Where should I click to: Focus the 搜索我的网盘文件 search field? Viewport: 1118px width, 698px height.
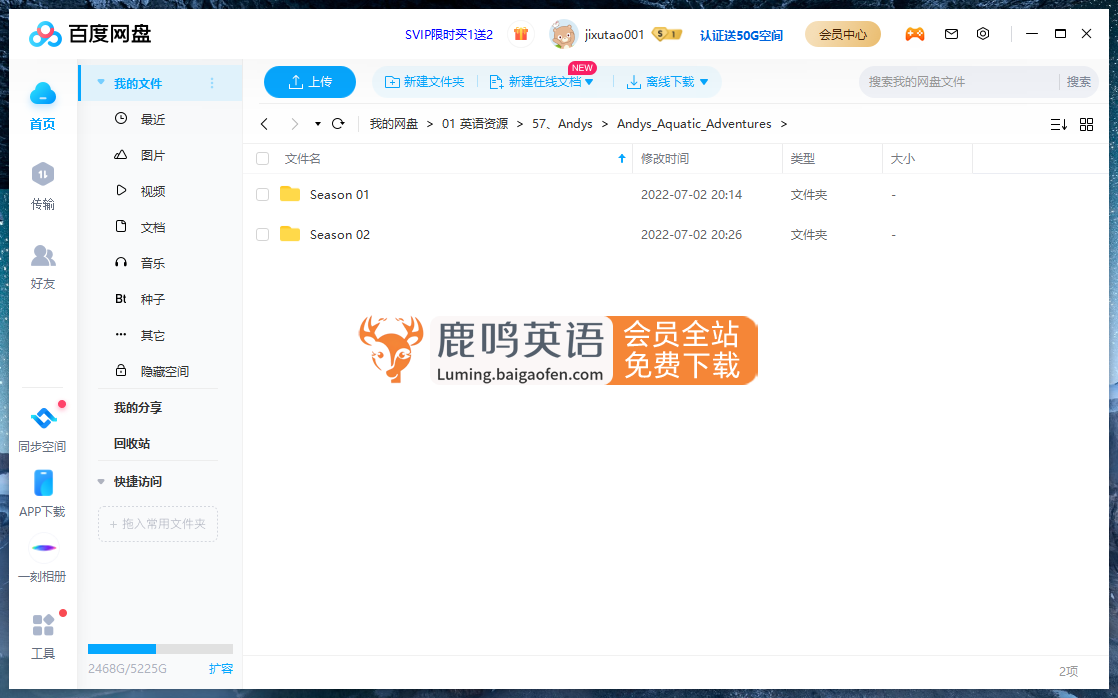coord(960,82)
